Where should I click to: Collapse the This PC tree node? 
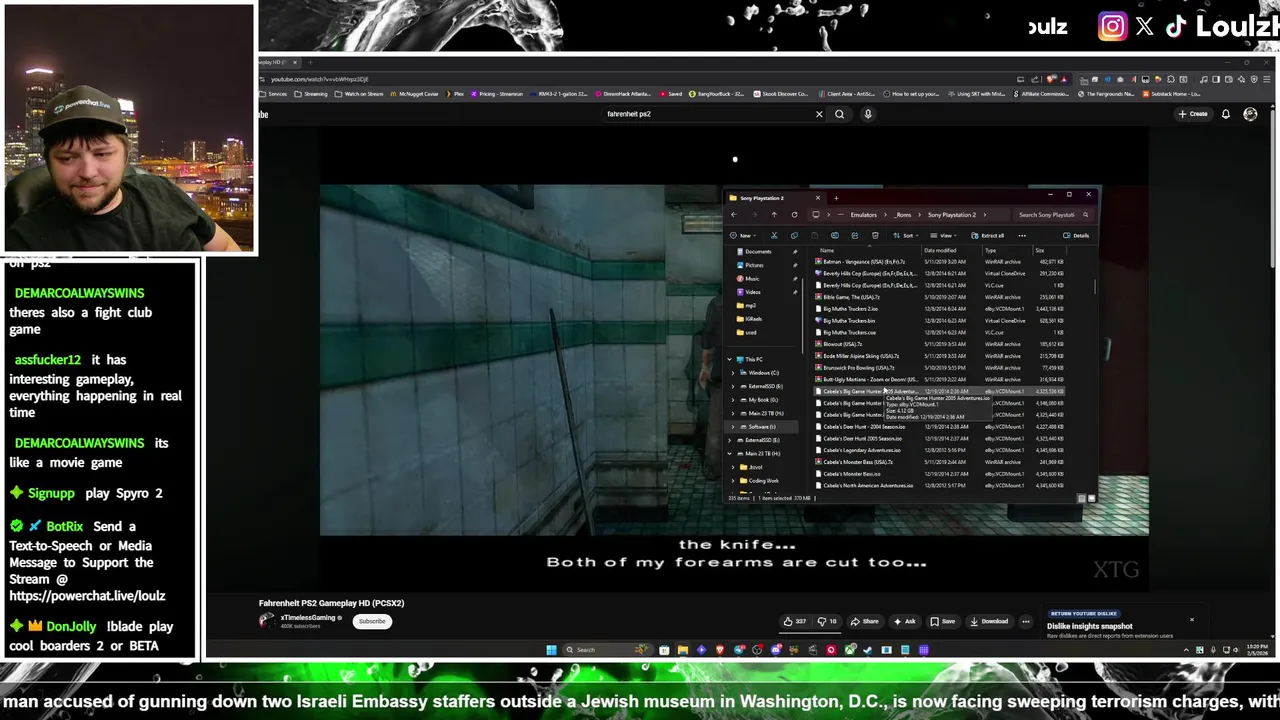729,359
